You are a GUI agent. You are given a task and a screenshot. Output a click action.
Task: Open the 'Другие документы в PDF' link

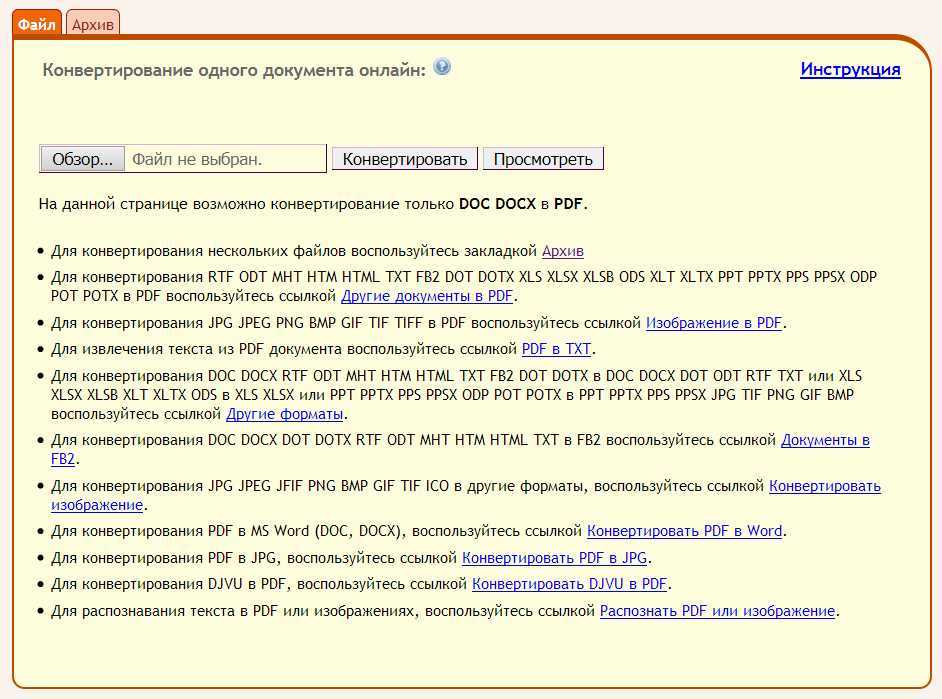click(427, 296)
